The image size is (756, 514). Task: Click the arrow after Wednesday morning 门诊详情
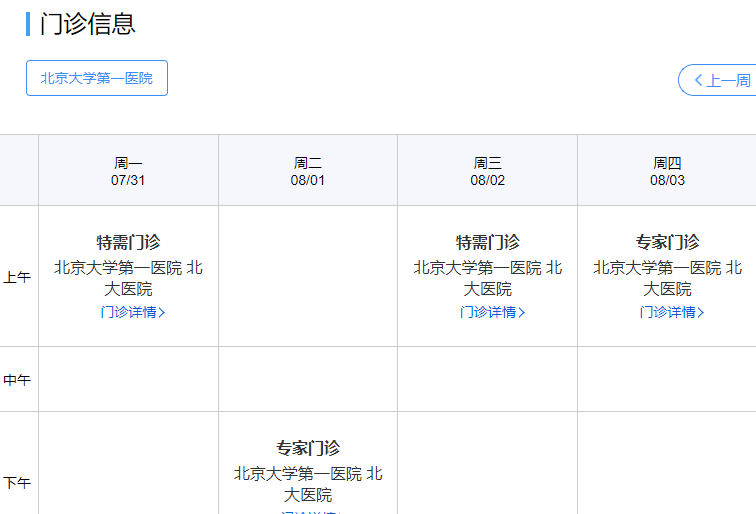point(522,312)
